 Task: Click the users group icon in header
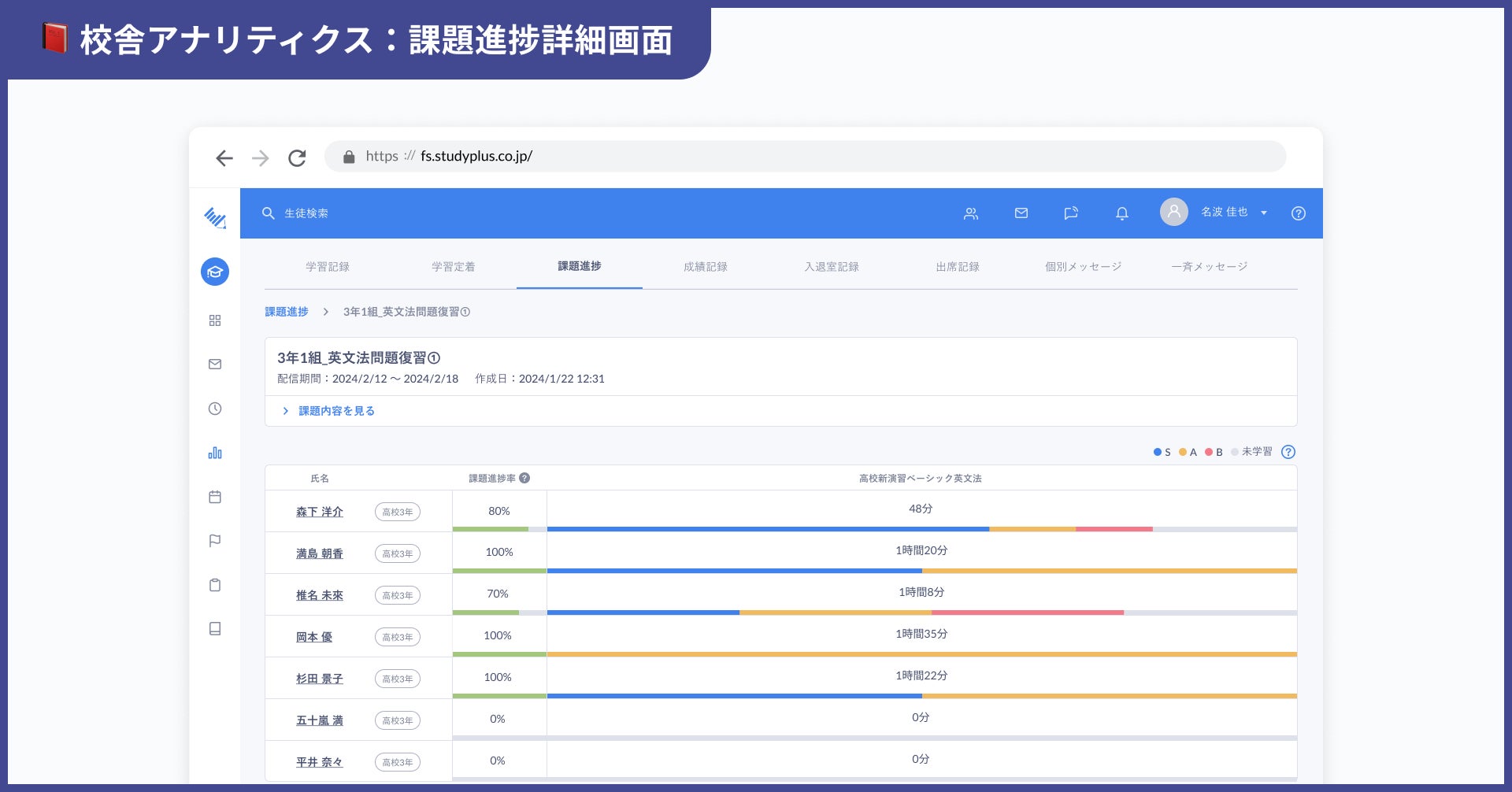coord(971,213)
